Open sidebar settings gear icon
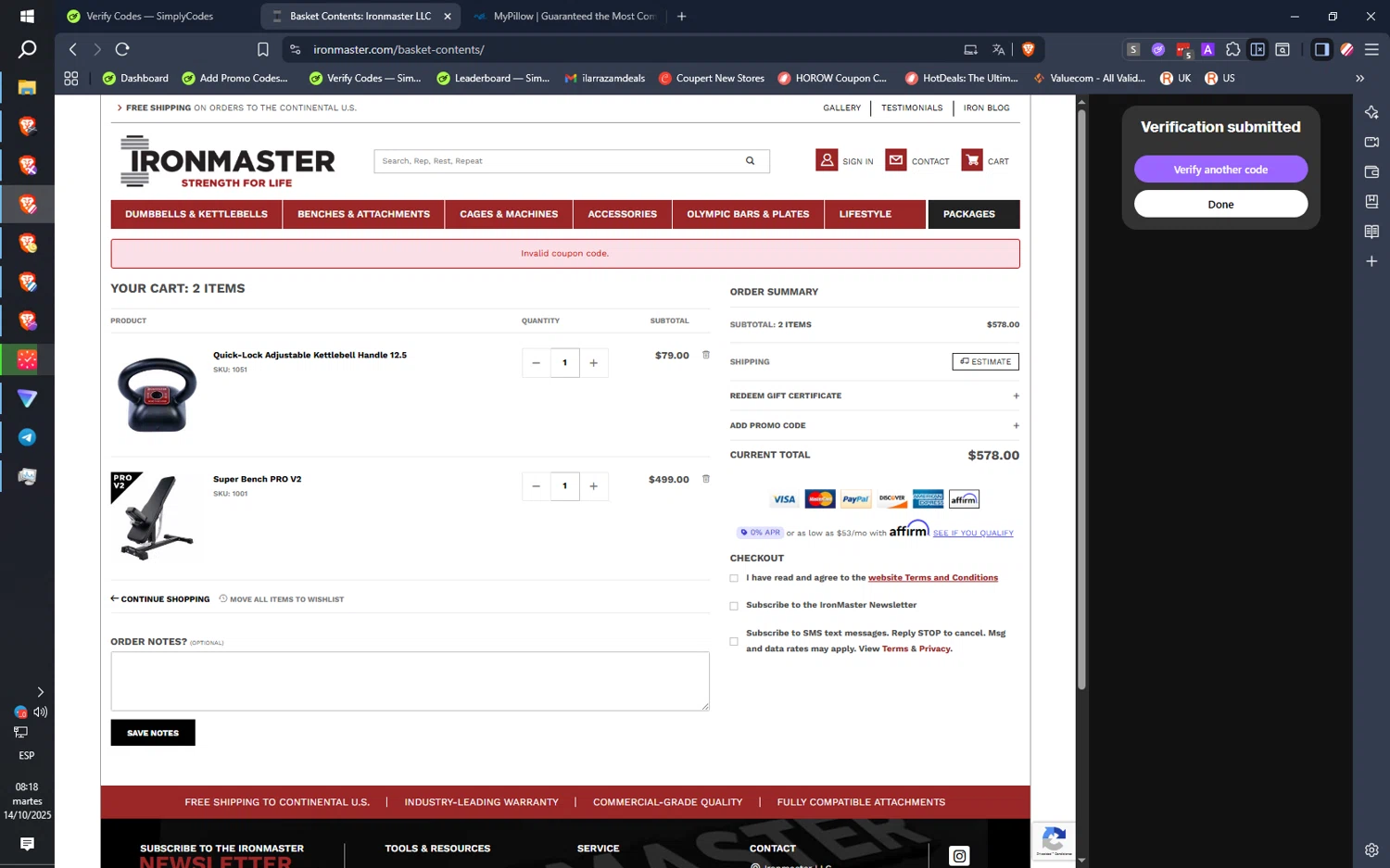Viewport: 1390px width, 868px height. pyautogui.click(x=1371, y=849)
